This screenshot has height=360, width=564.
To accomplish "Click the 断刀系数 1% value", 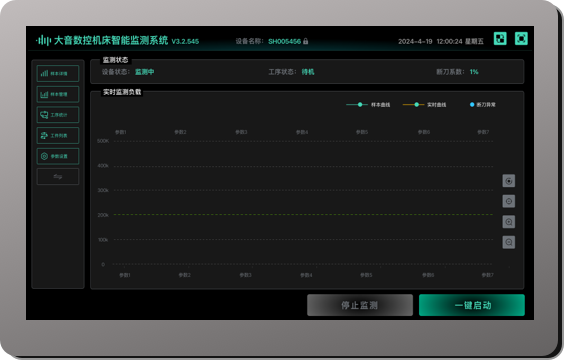I will tap(474, 72).
